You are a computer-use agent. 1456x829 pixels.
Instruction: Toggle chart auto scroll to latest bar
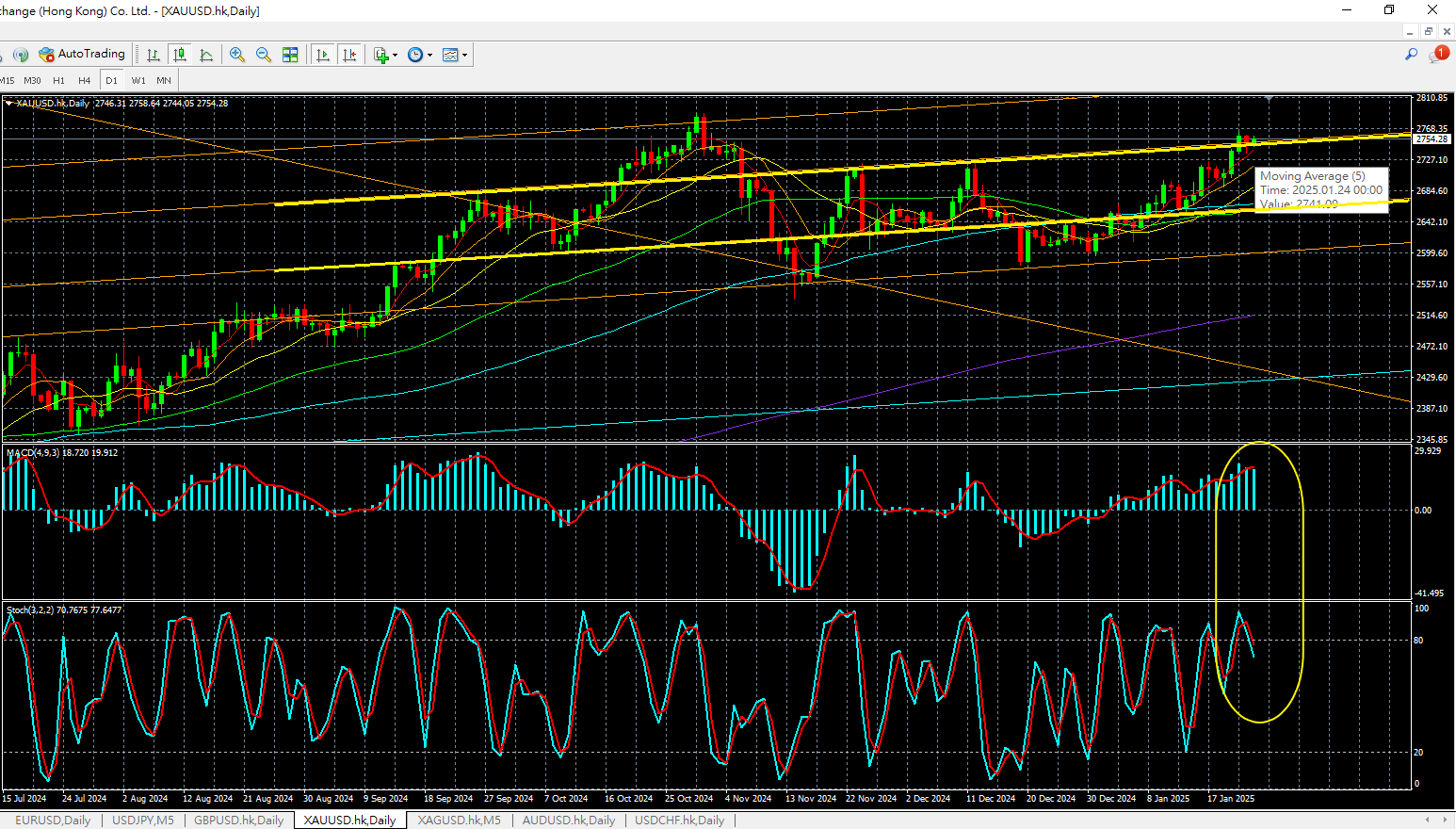point(323,55)
